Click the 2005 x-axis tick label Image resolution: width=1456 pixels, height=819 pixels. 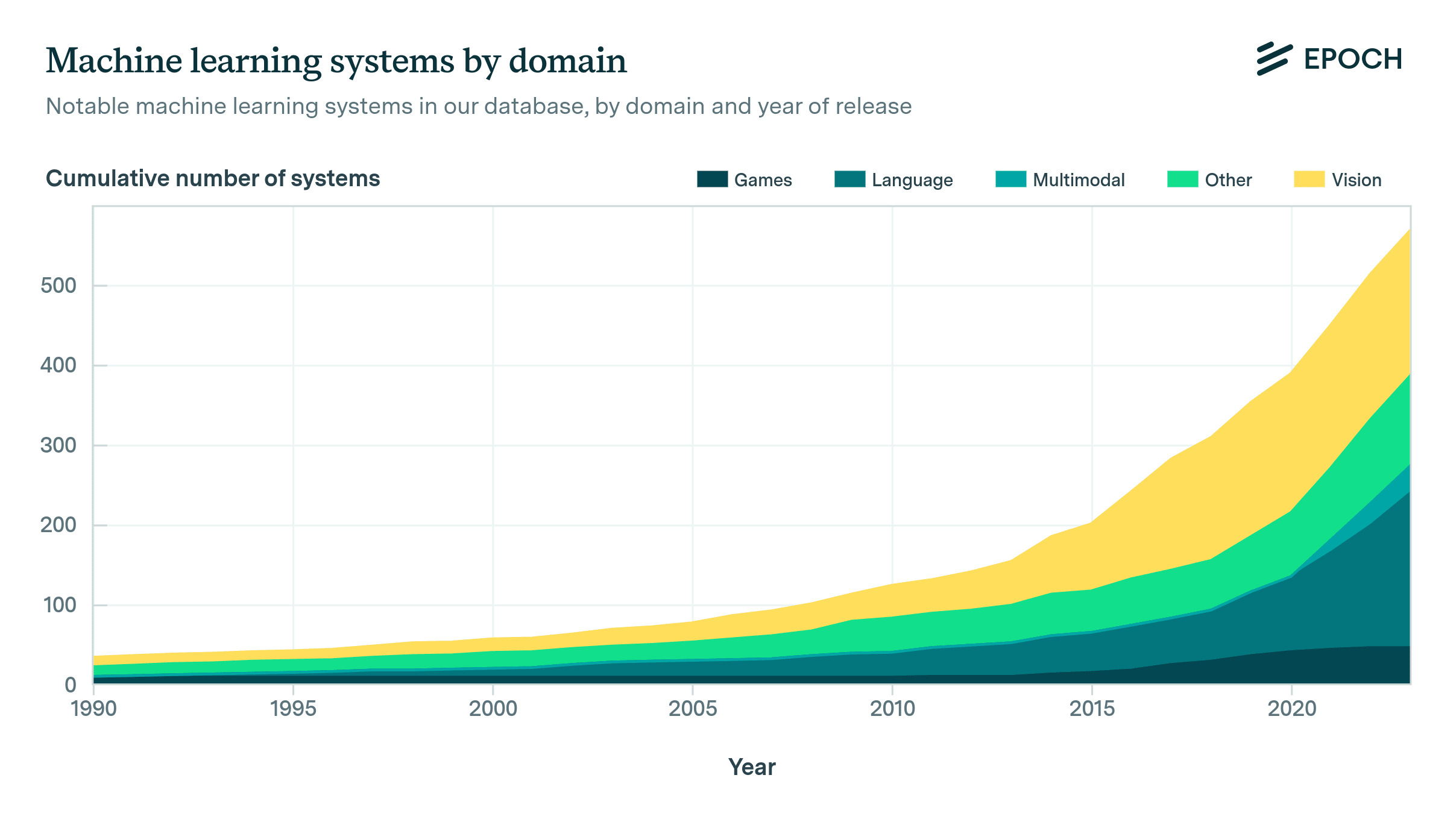tap(693, 709)
